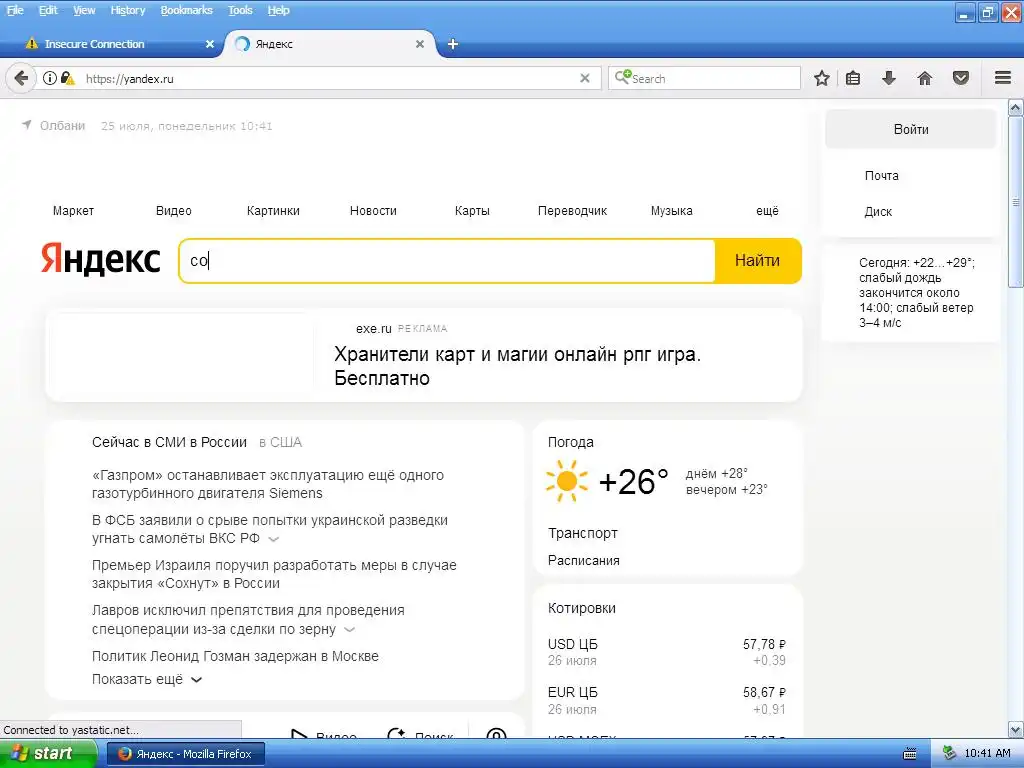Viewport: 1024px width, 768px height.
Task: Click the insecure lock warning icon
Action: [67, 78]
